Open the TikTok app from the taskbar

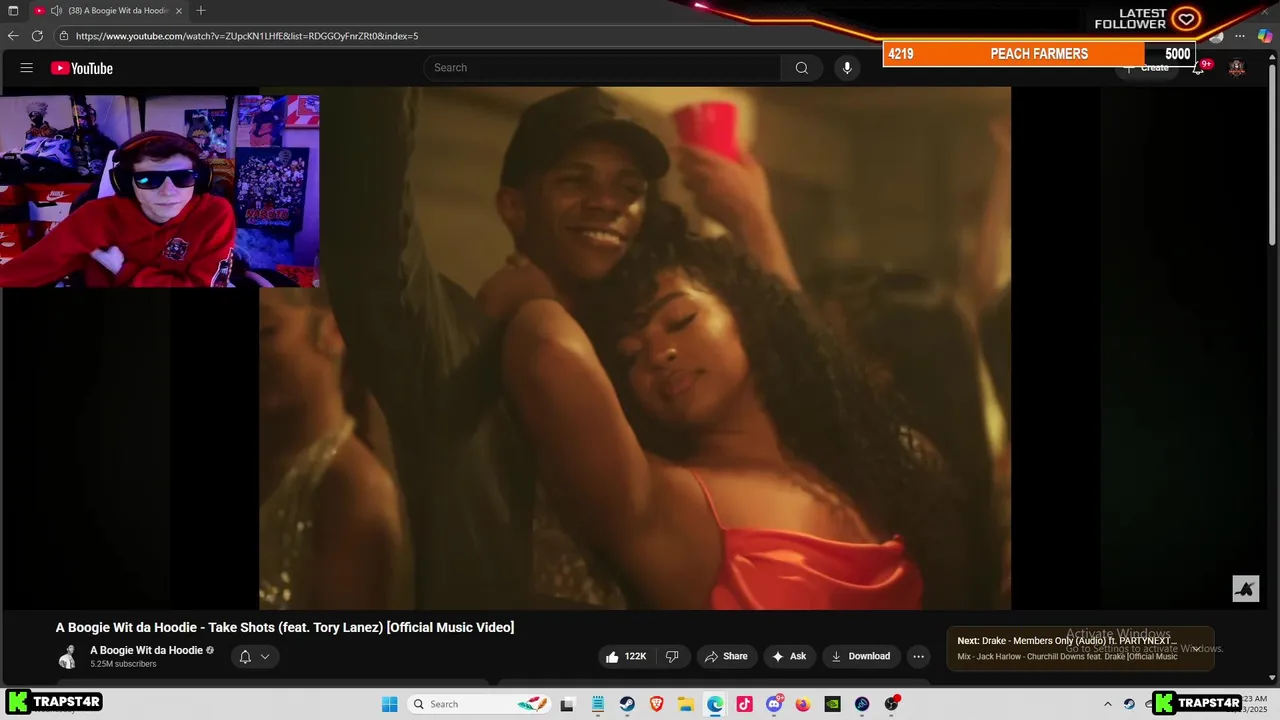(744, 704)
